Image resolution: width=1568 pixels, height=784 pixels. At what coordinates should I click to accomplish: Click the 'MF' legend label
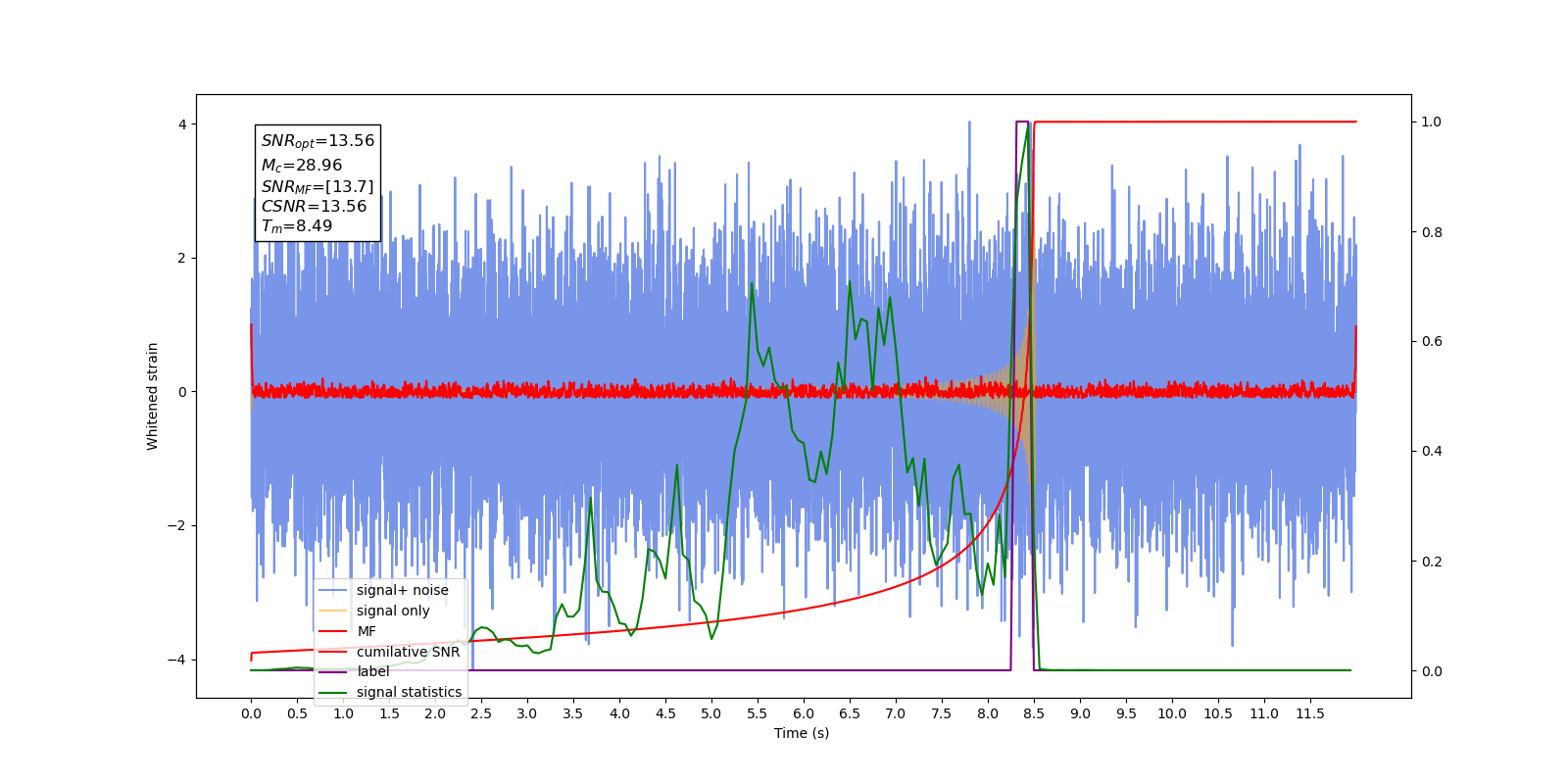[x=367, y=631]
